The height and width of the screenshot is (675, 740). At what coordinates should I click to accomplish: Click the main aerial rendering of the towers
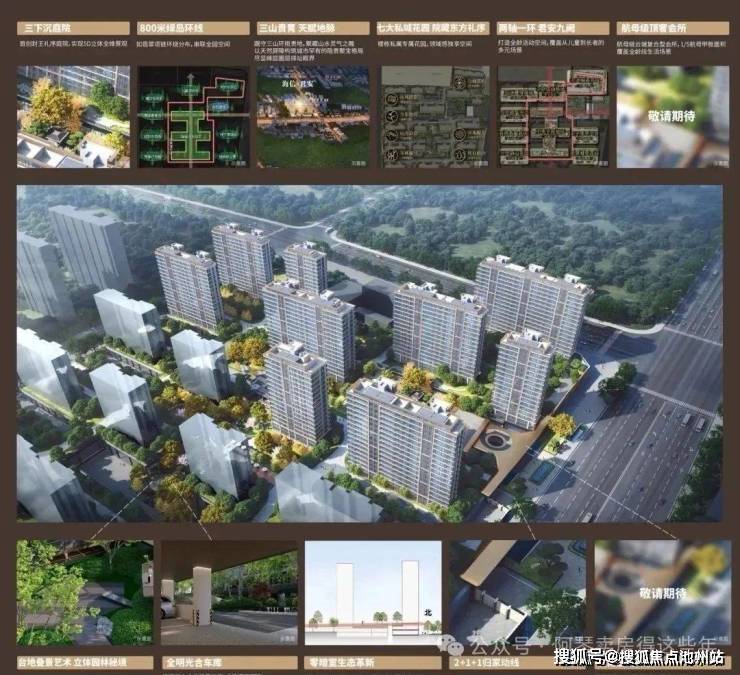(370, 354)
